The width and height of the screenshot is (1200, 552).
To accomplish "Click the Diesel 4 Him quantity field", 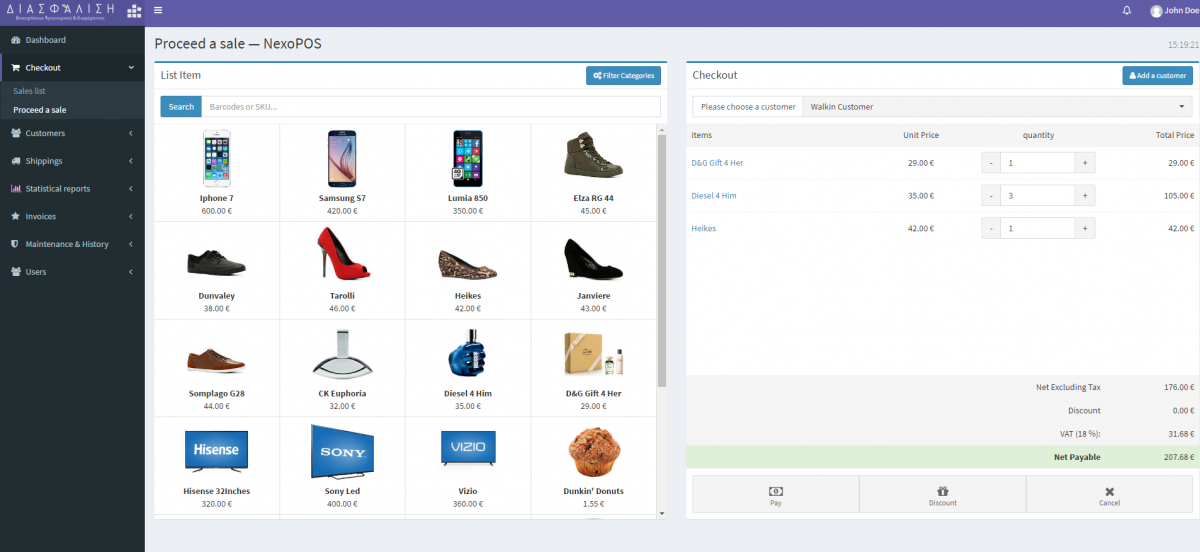I will click(x=1037, y=196).
